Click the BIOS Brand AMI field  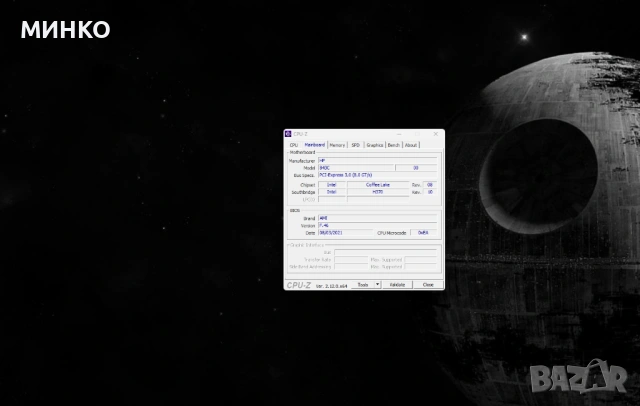(378, 218)
